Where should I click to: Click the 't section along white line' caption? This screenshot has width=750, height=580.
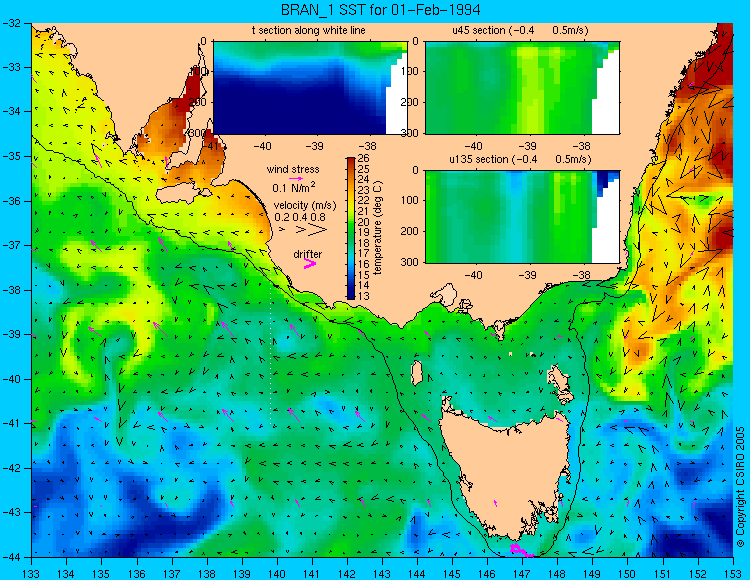309,31
